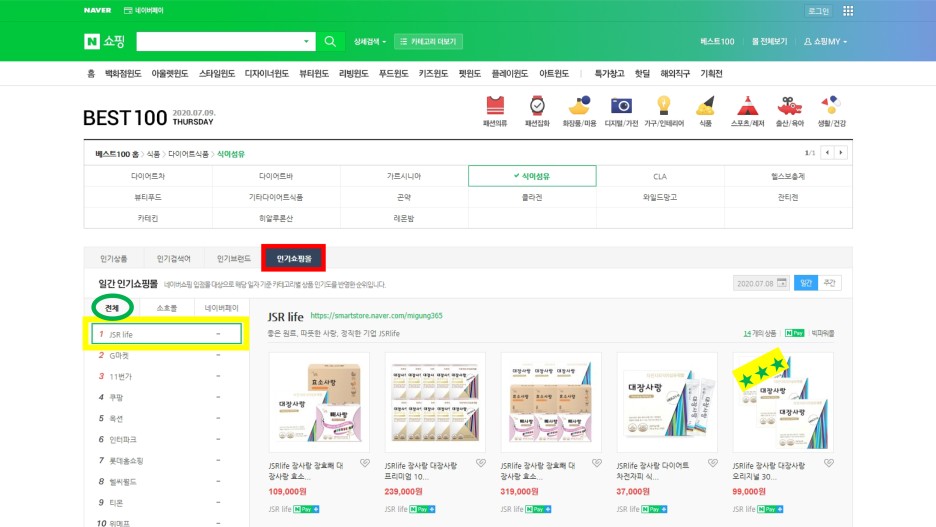Select the 히알루론산 subcategory
Screen dimensions: 936x527
coord(276,218)
